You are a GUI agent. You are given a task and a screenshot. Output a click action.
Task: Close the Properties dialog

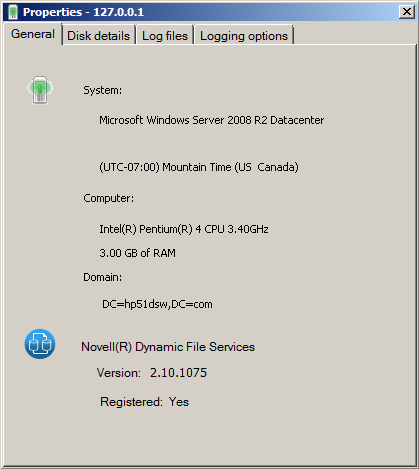[x=407, y=12]
